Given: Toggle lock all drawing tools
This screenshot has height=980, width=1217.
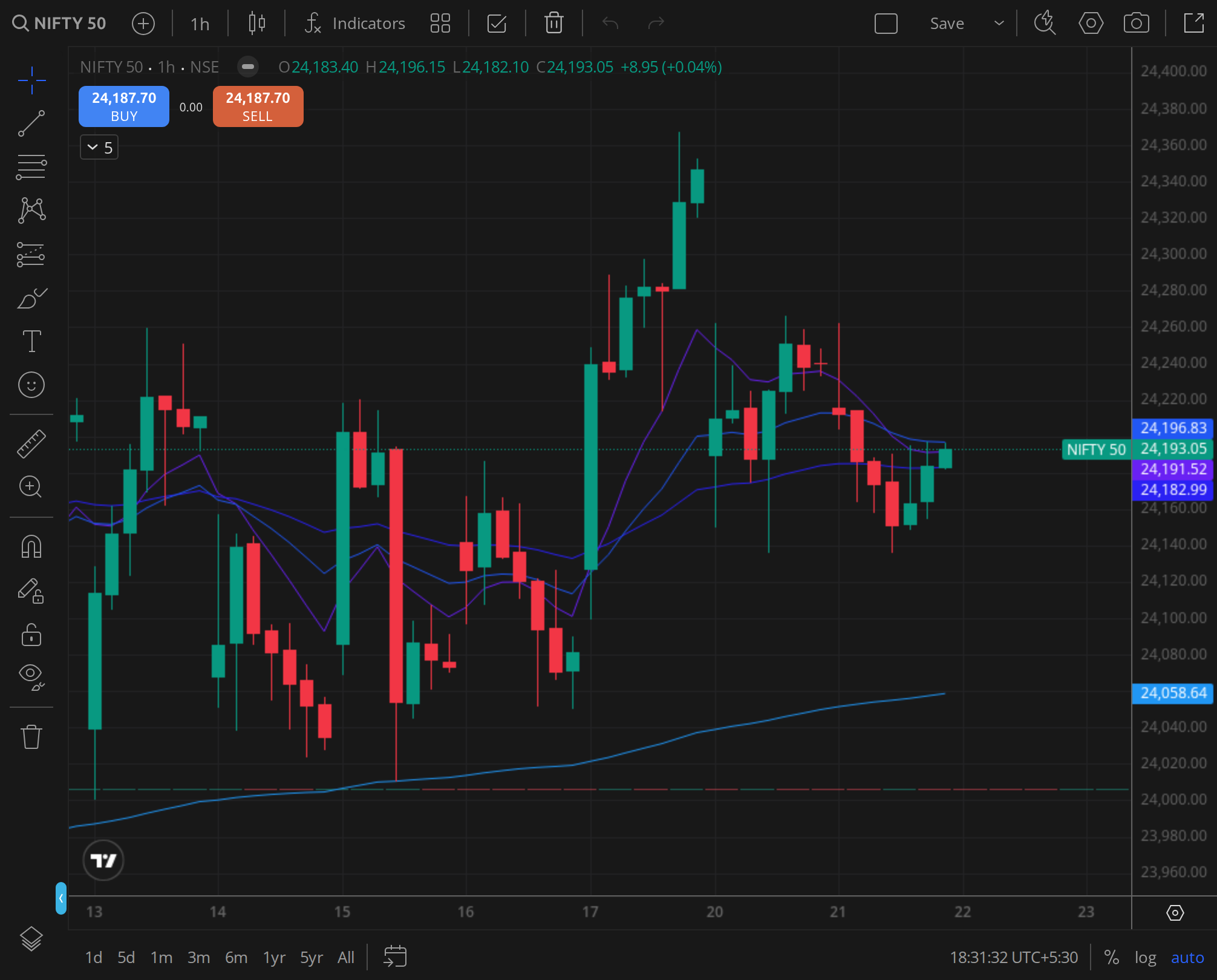Looking at the screenshot, I should point(31,635).
